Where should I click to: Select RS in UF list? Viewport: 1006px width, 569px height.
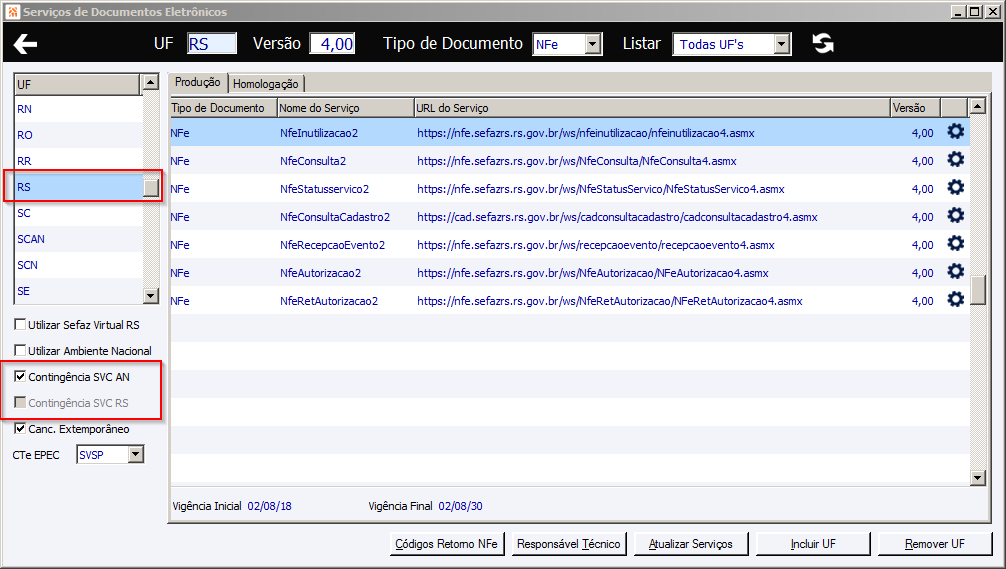tap(78, 187)
